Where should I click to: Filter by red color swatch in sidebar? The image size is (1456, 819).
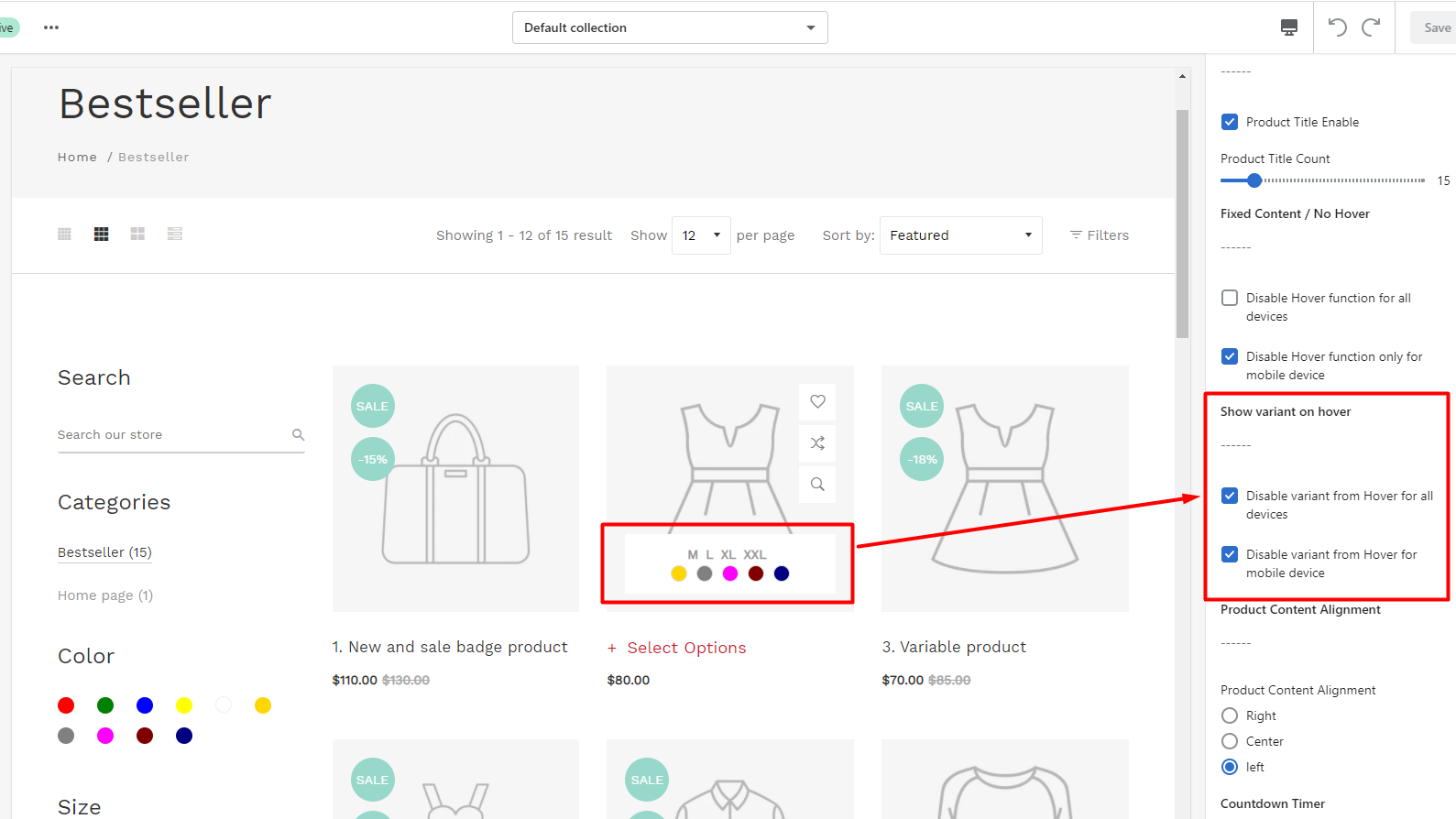click(x=66, y=705)
